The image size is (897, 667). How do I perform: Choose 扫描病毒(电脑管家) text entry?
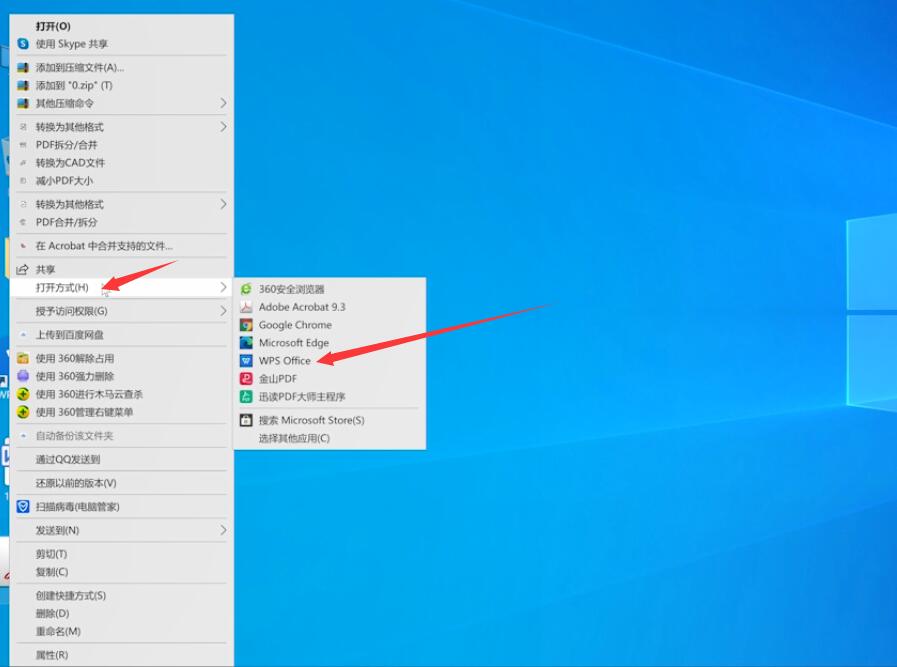78,507
